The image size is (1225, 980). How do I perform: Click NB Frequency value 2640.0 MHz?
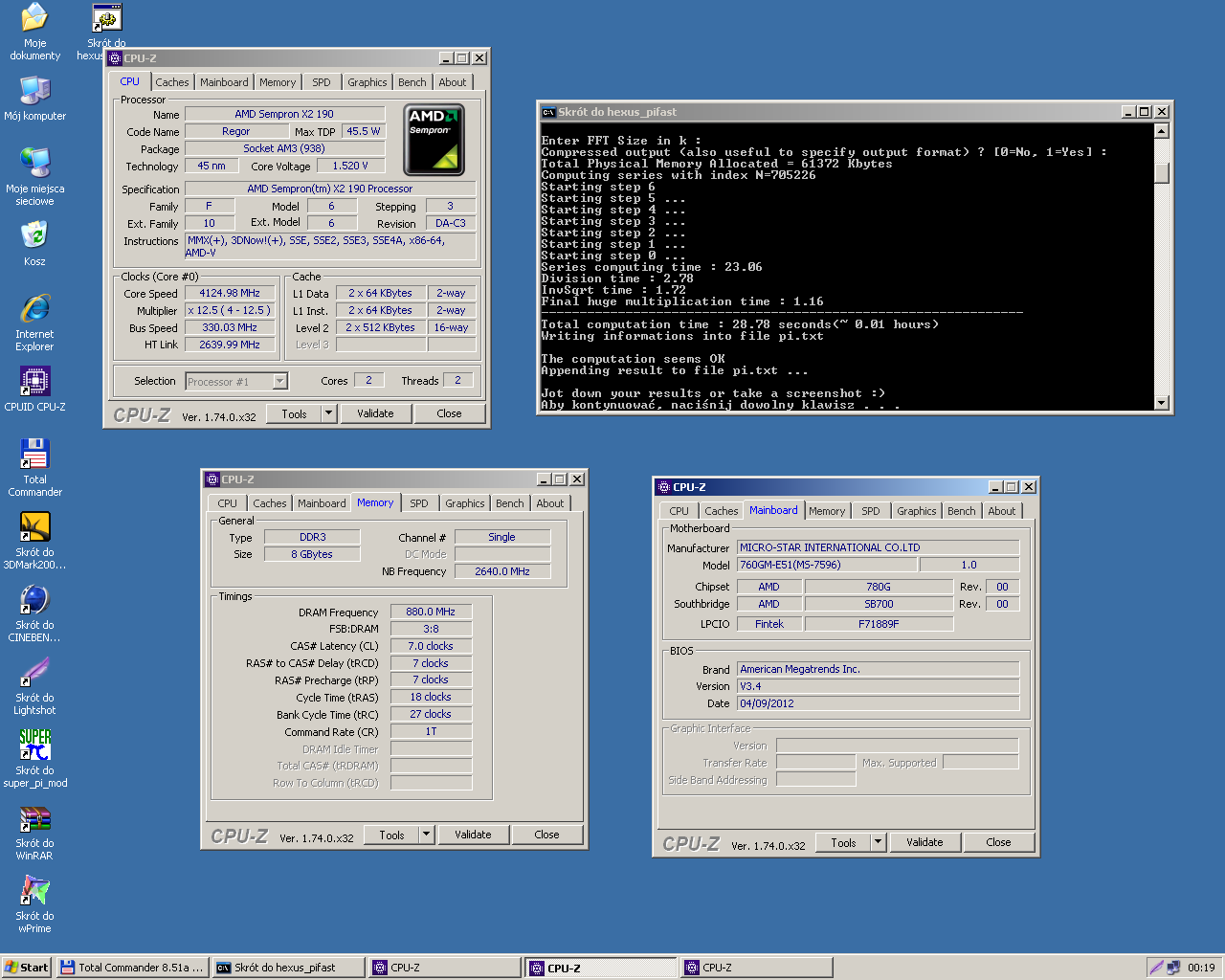(x=502, y=571)
